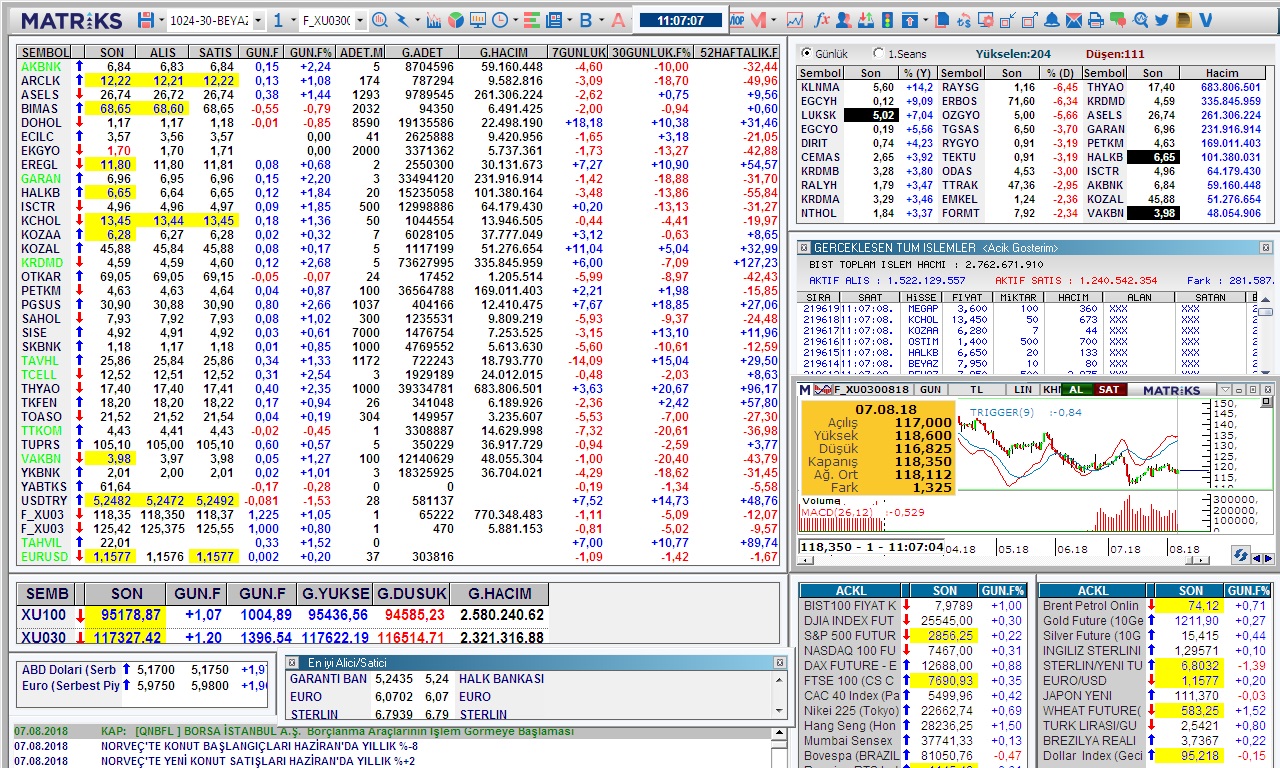The width and height of the screenshot is (1280, 768).
Task: Close the En iyi Alici/Satici panel
Action: point(780,662)
